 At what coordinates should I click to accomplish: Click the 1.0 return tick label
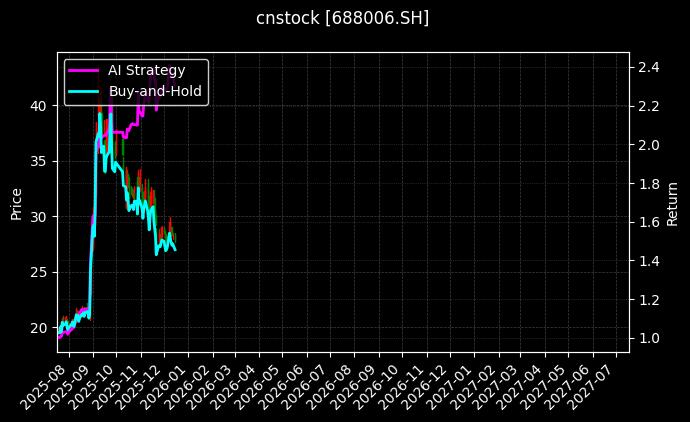(x=649, y=339)
